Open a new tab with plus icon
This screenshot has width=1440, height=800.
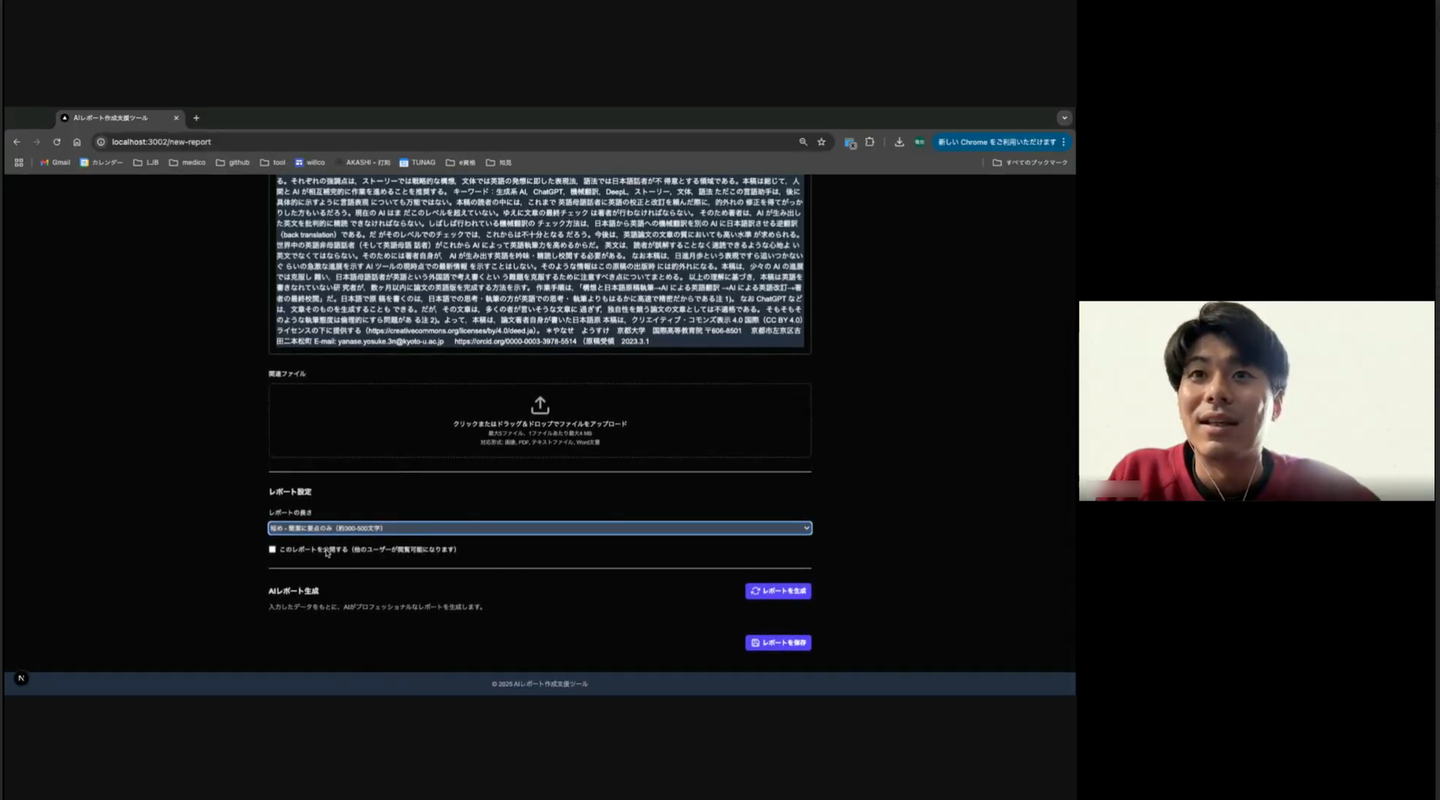(x=196, y=118)
